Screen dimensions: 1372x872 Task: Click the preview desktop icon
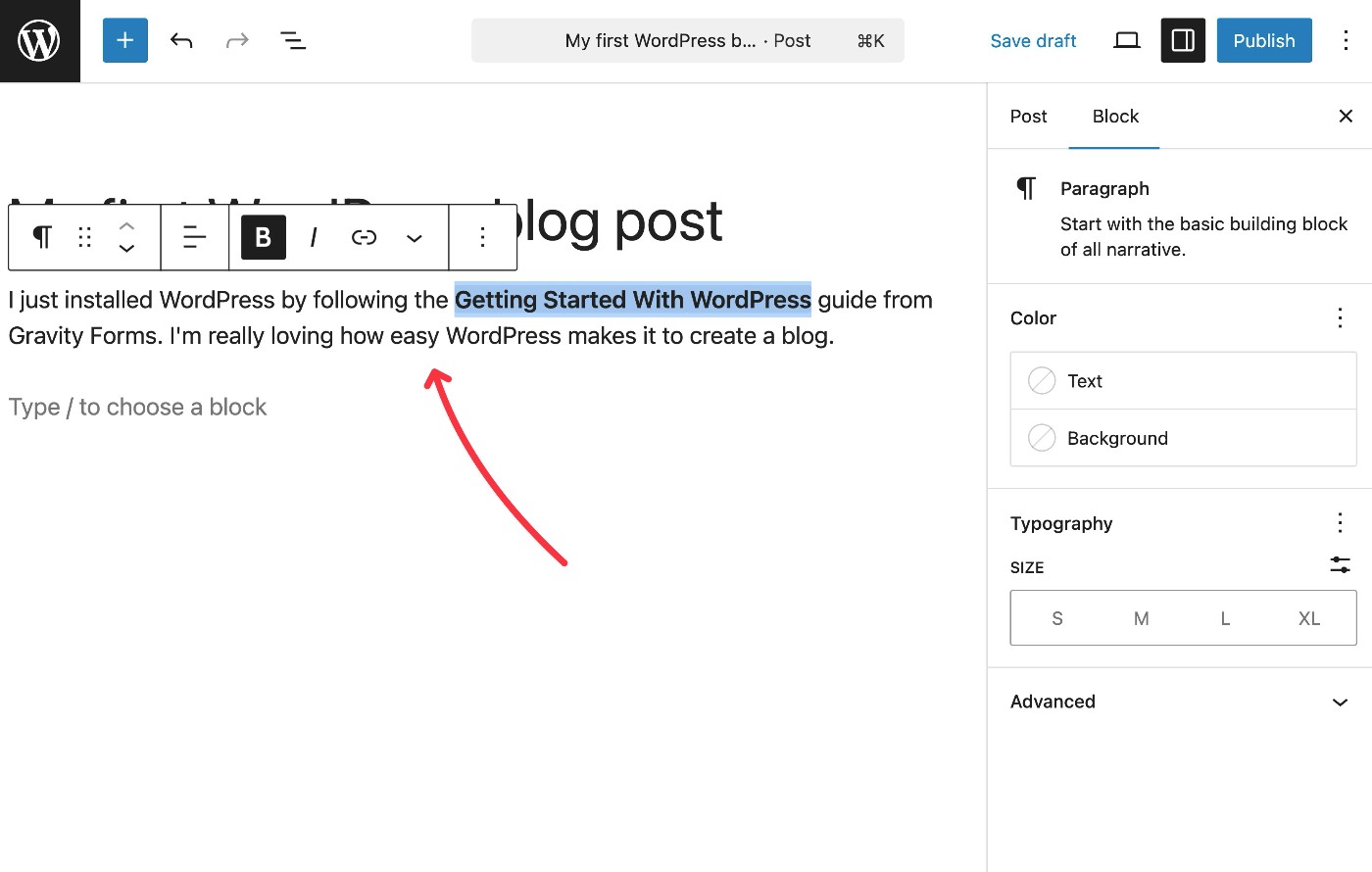(1125, 40)
